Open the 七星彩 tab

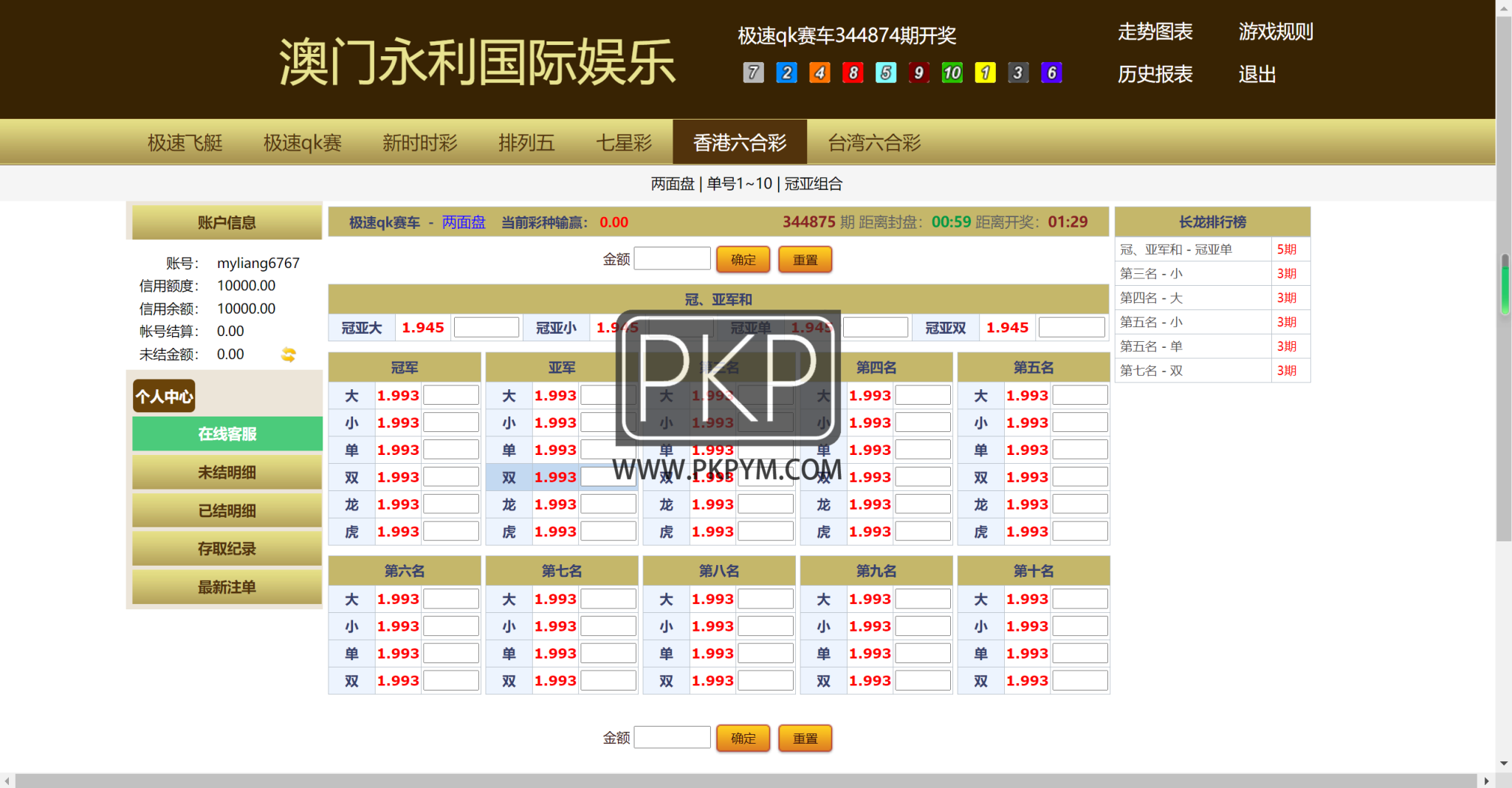pos(624,143)
